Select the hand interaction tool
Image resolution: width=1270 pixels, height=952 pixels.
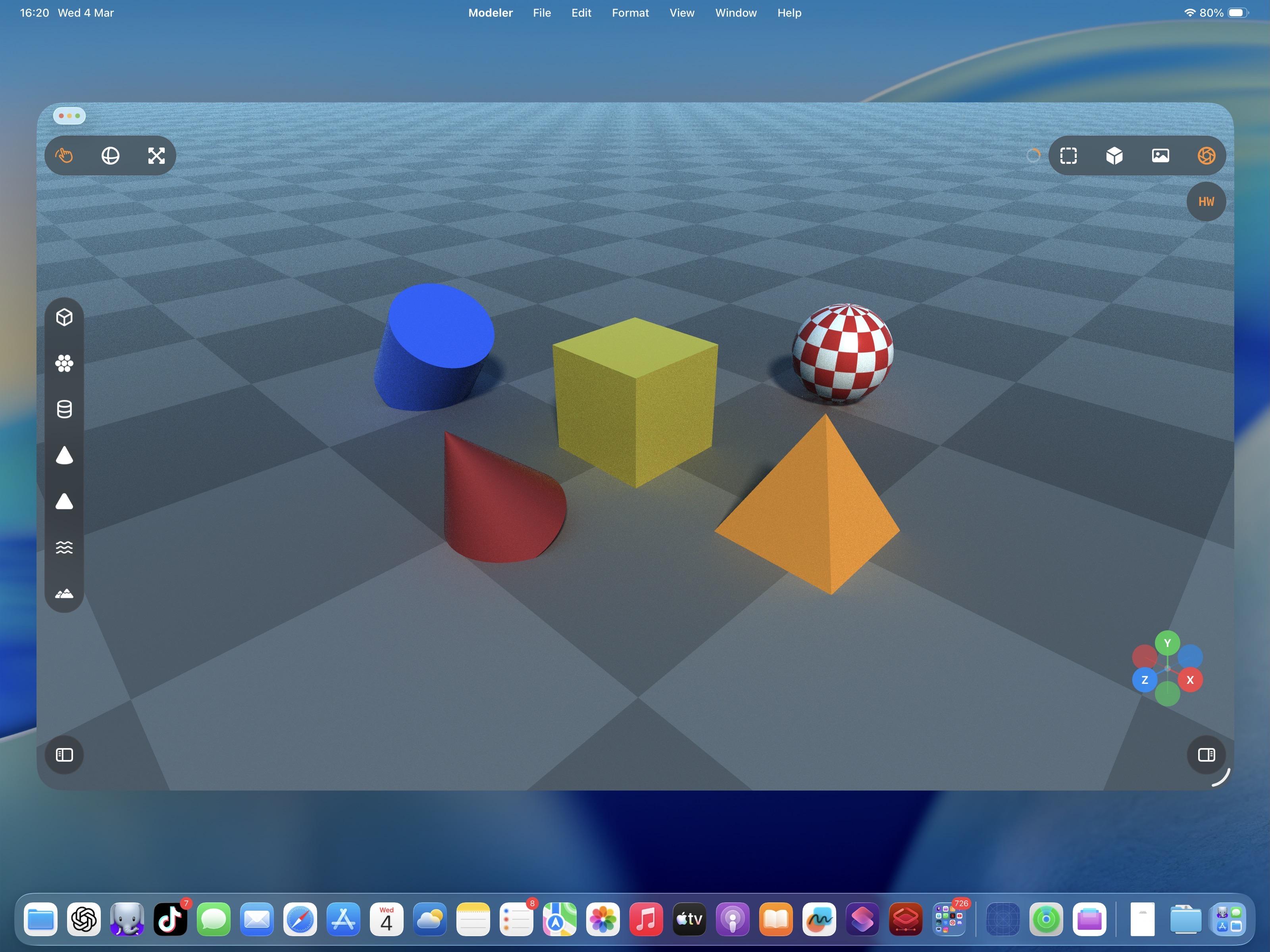(x=64, y=155)
